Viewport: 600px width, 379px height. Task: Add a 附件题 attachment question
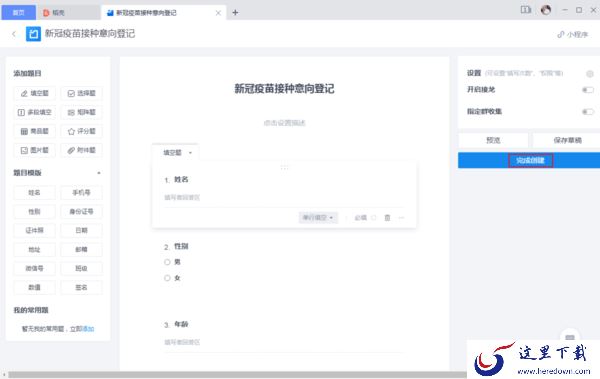82,150
